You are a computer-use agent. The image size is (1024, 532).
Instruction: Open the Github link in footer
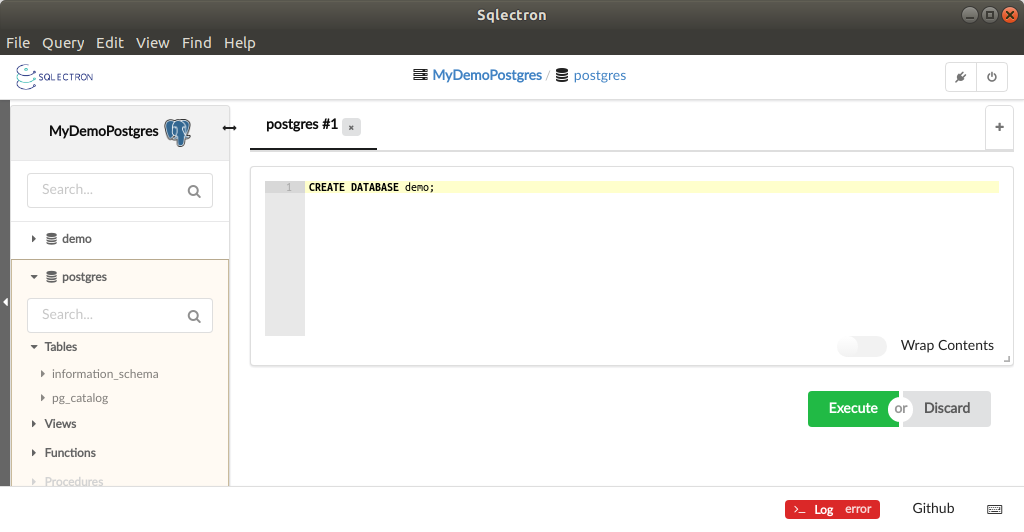pos(933,508)
